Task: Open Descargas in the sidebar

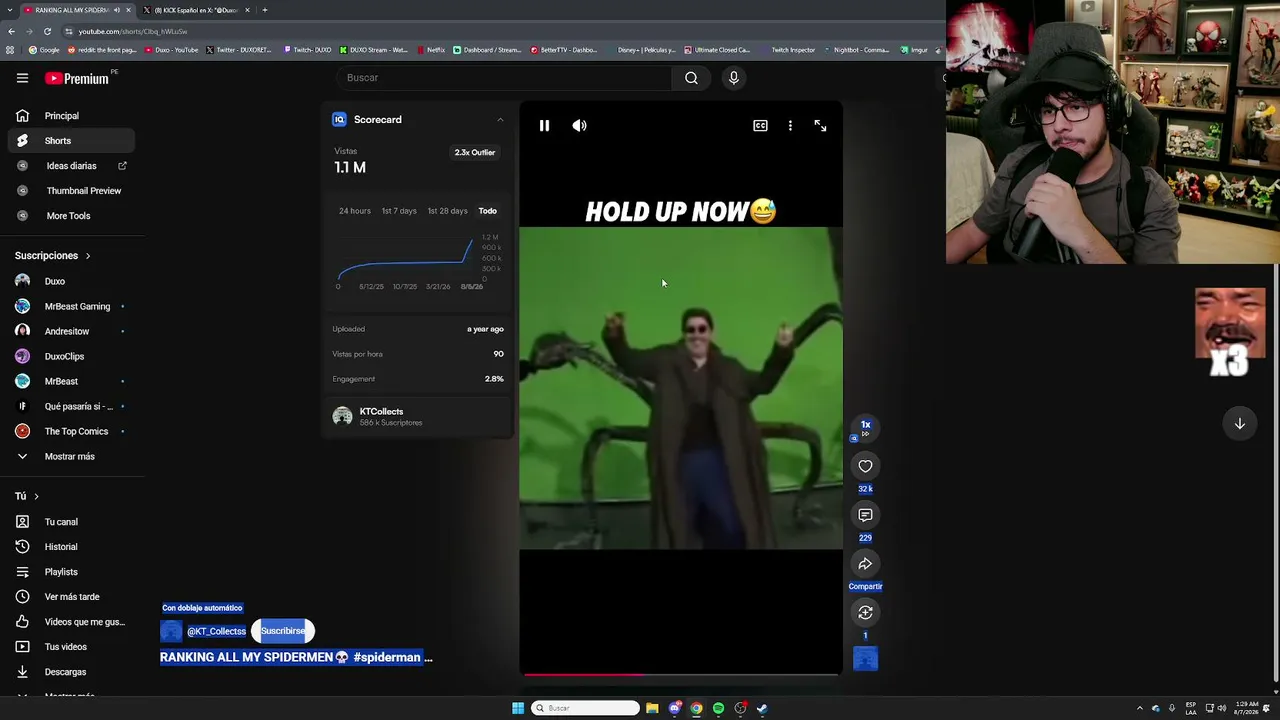Action: pos(71,672)
